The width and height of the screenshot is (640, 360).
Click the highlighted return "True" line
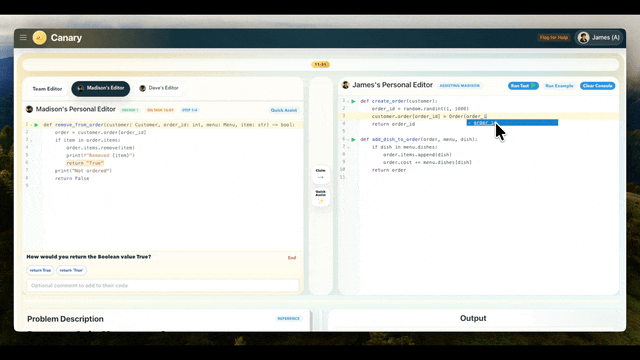[x=85, y=163]
